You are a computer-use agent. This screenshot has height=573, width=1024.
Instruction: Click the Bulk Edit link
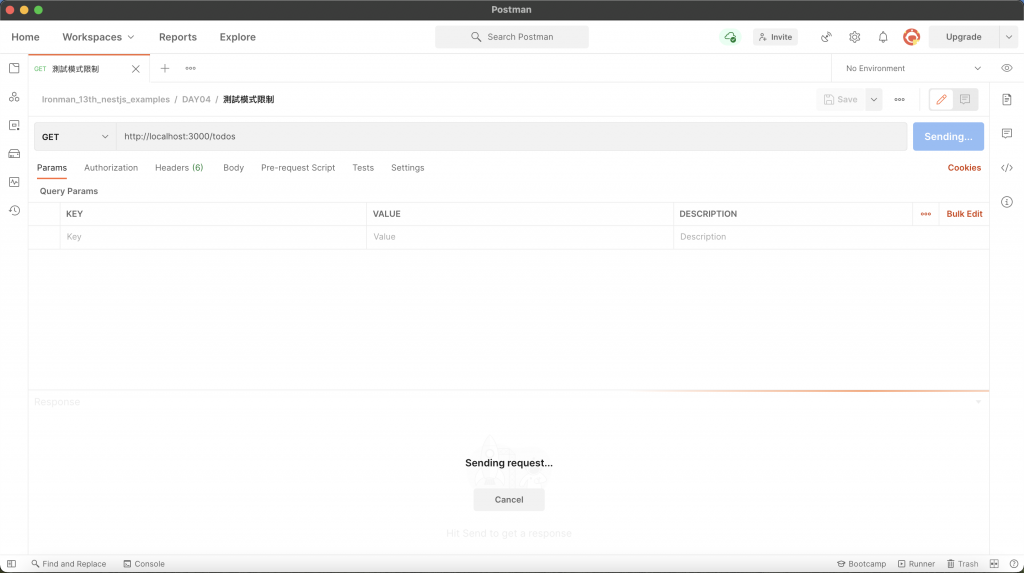click(x=964, y=214)
